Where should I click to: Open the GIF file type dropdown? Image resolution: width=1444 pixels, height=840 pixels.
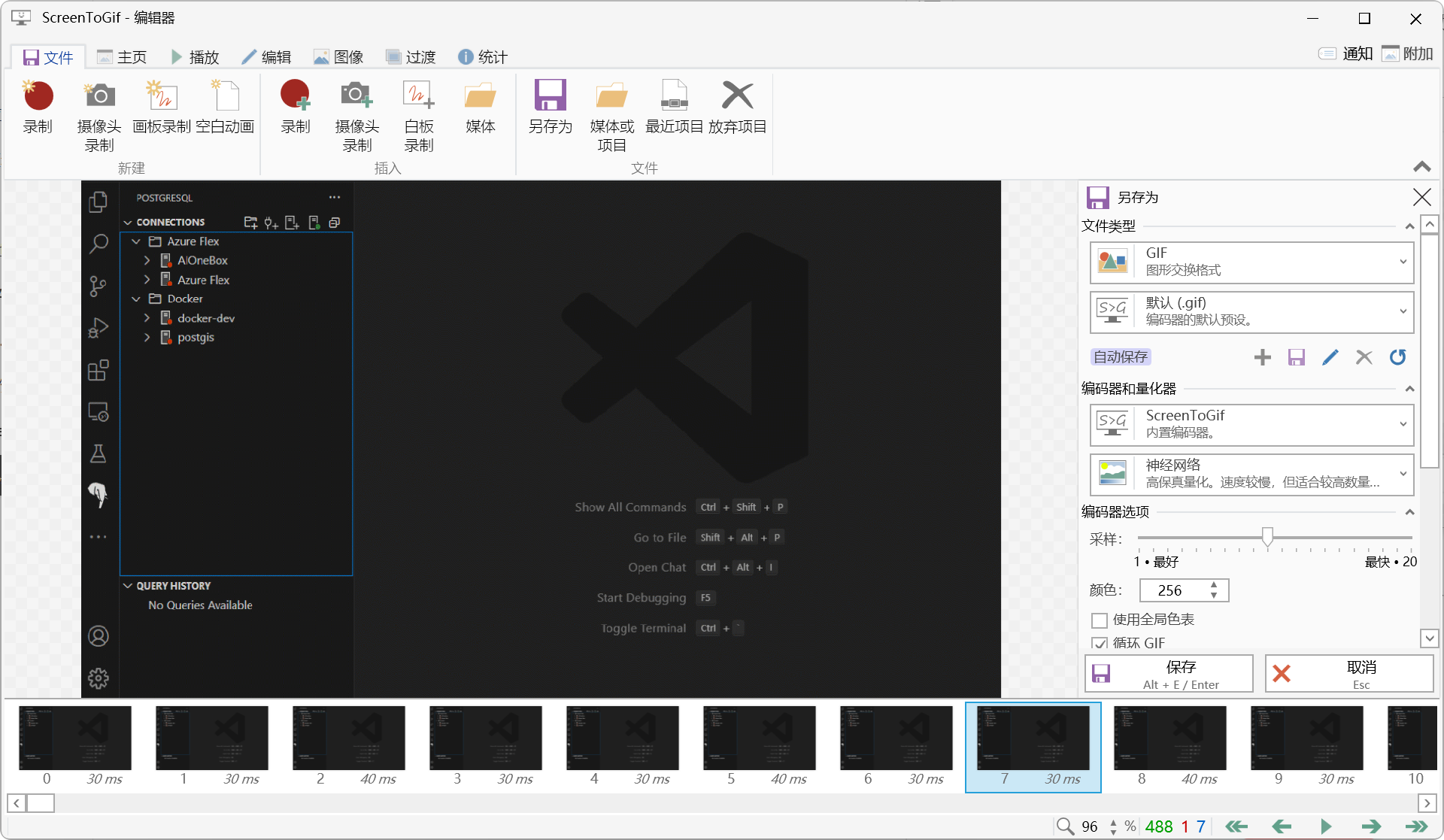[1251, 262]
